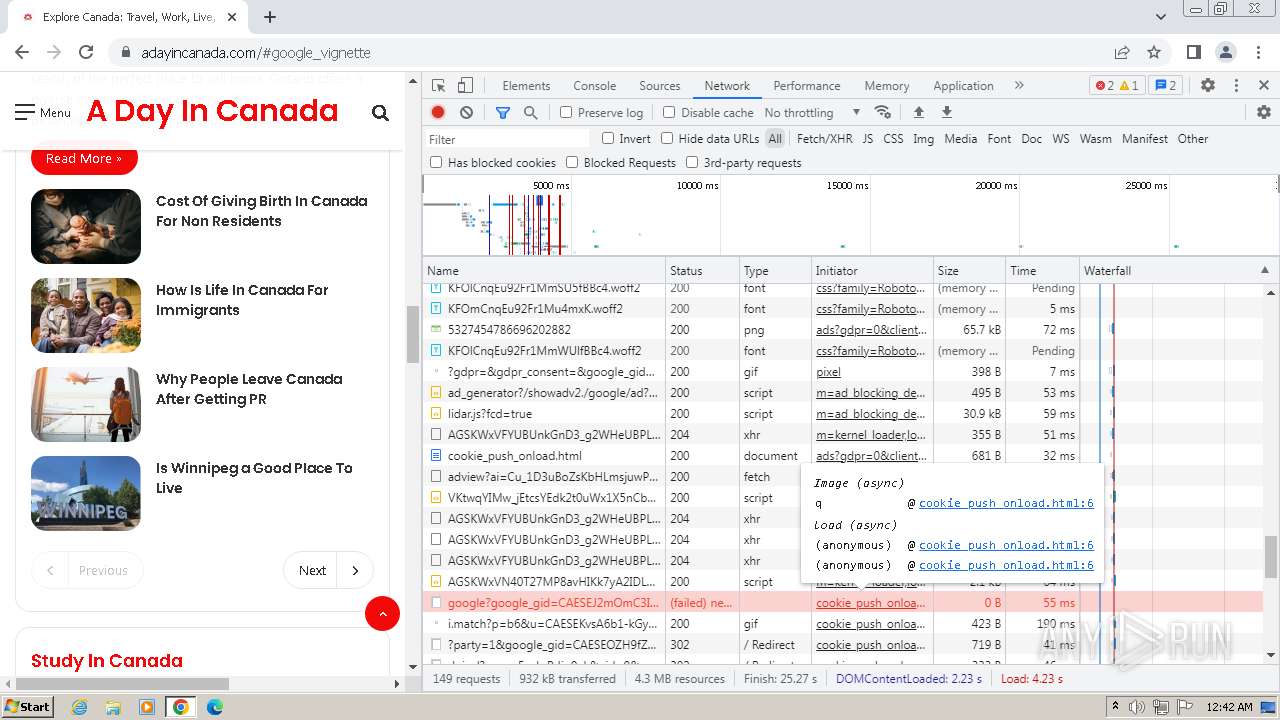Switch to the Elements tab

pos(526,86)
